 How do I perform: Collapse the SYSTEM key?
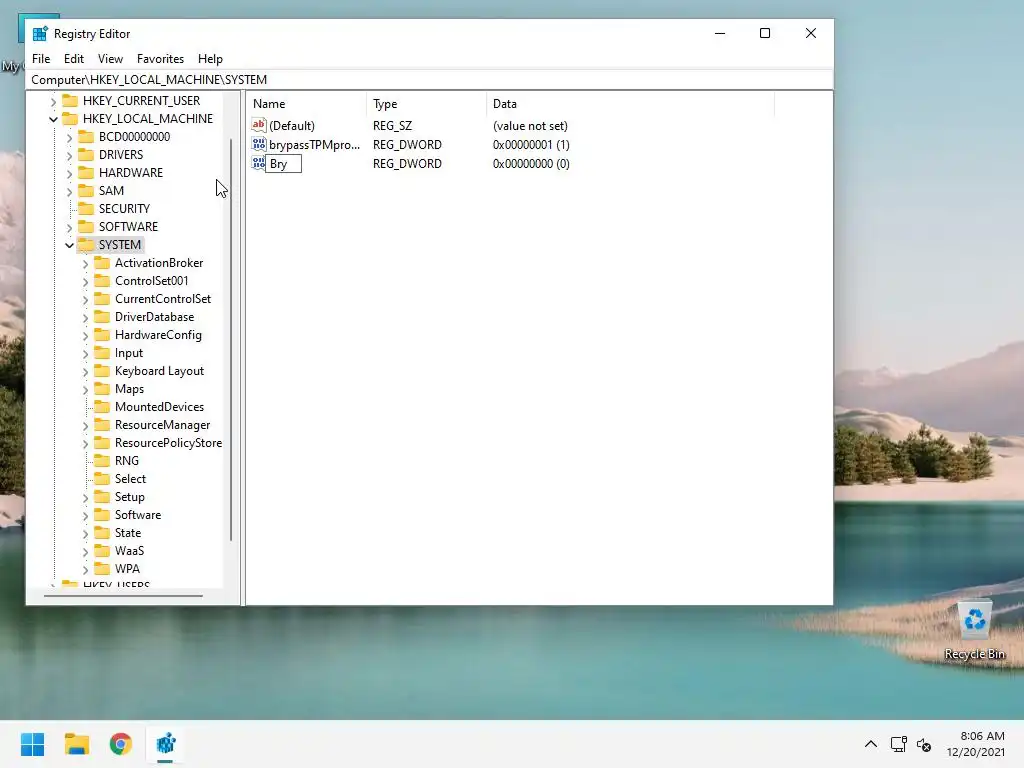pos(69,245)
